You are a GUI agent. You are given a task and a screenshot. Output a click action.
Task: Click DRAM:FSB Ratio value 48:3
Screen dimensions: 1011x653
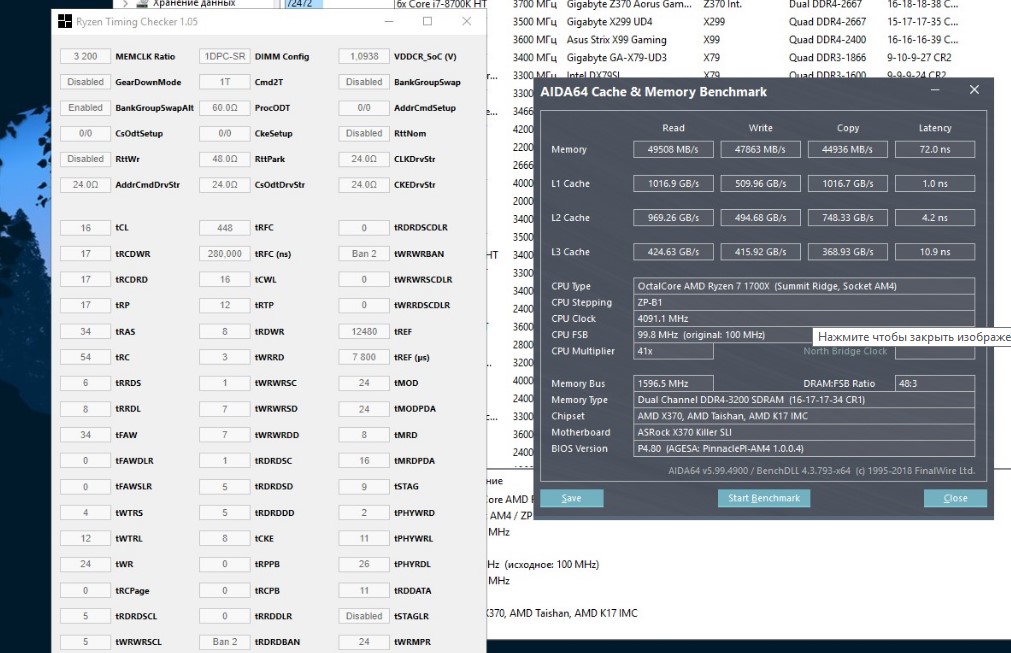(x=935, y=383)
